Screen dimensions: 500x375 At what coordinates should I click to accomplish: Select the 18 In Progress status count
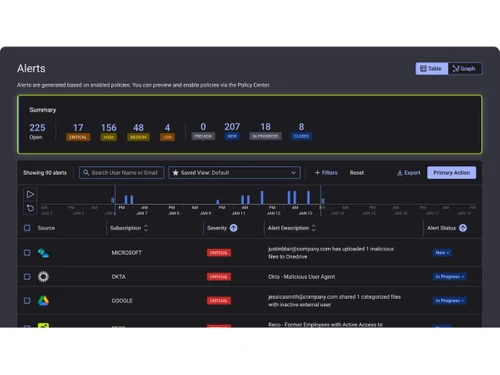point(265,131)
